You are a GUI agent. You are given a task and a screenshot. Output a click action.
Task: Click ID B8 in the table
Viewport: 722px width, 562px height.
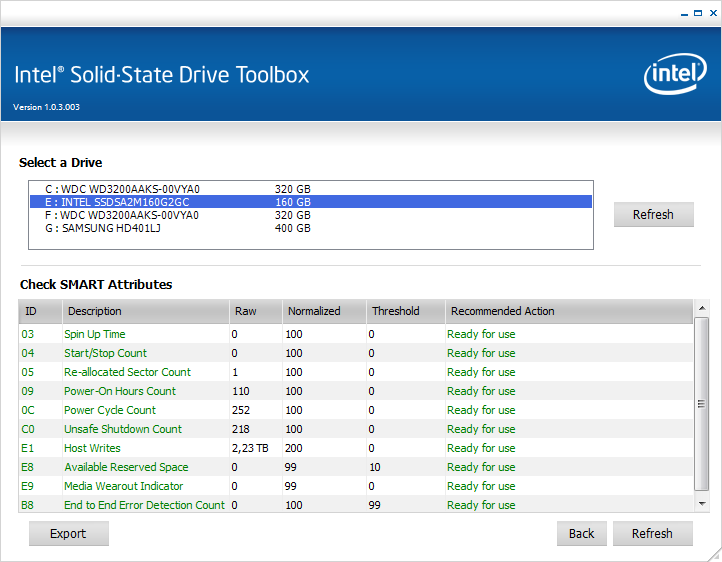coord(27,505)
